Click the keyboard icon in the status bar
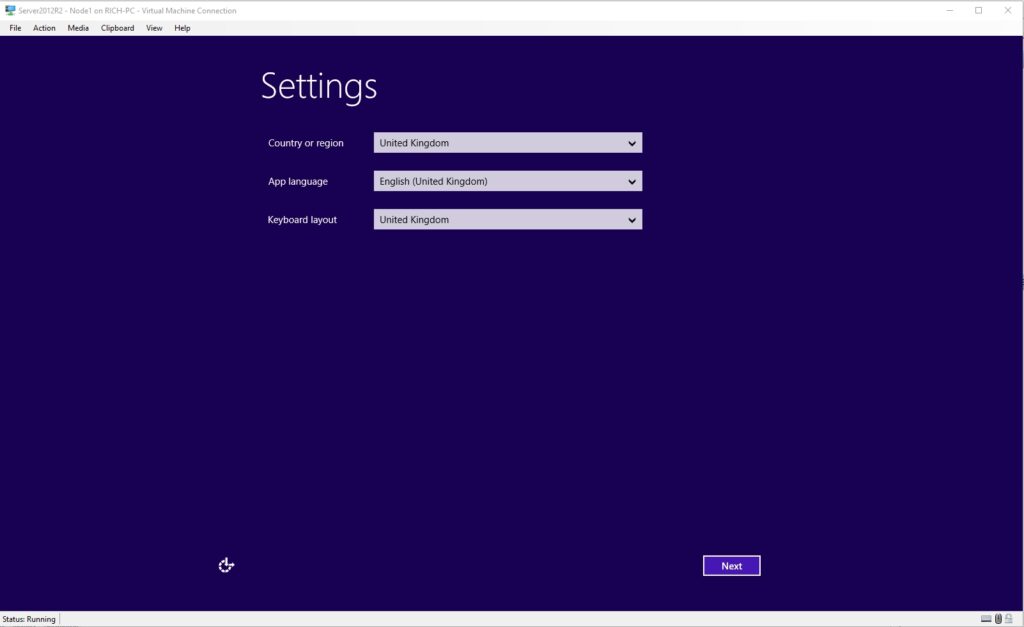The width and height of the screenshot is (1024, 627). (986, 619)
